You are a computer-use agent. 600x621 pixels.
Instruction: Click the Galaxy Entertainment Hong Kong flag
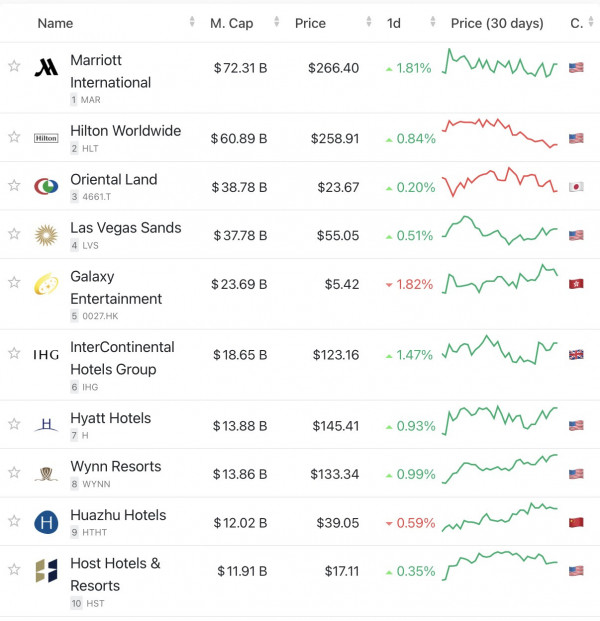point(576,284)
